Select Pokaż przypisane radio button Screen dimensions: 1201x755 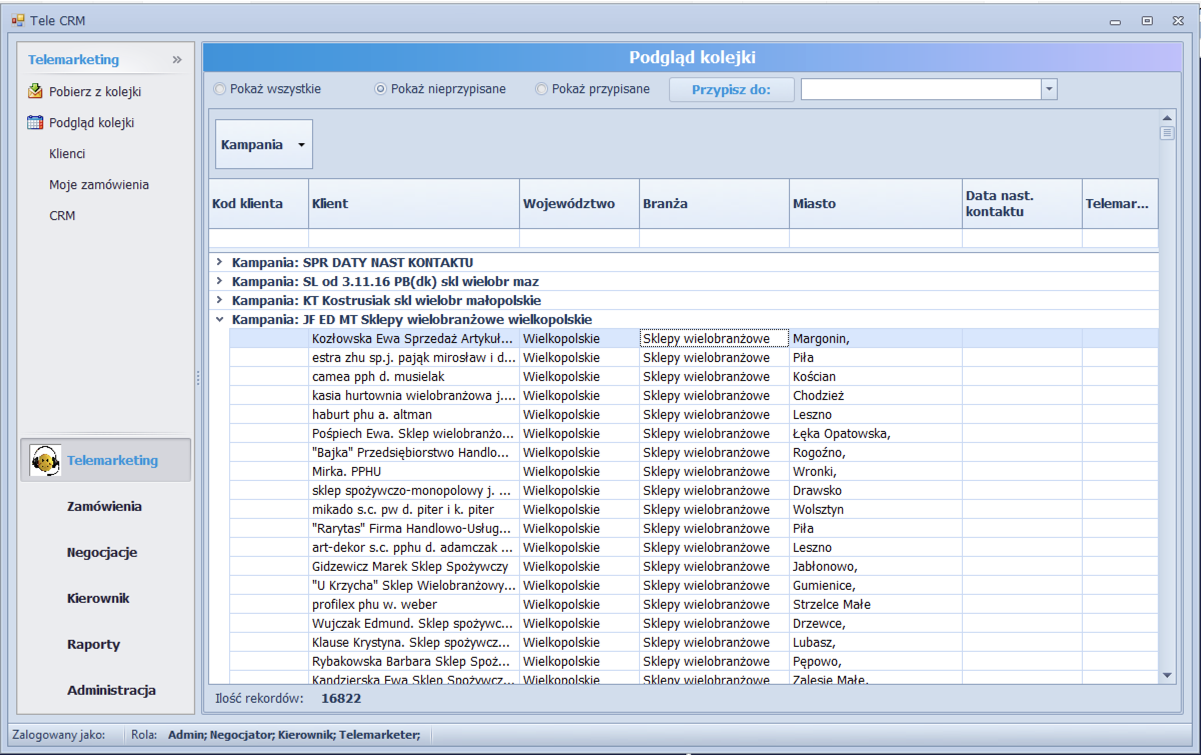coord(542,89)
